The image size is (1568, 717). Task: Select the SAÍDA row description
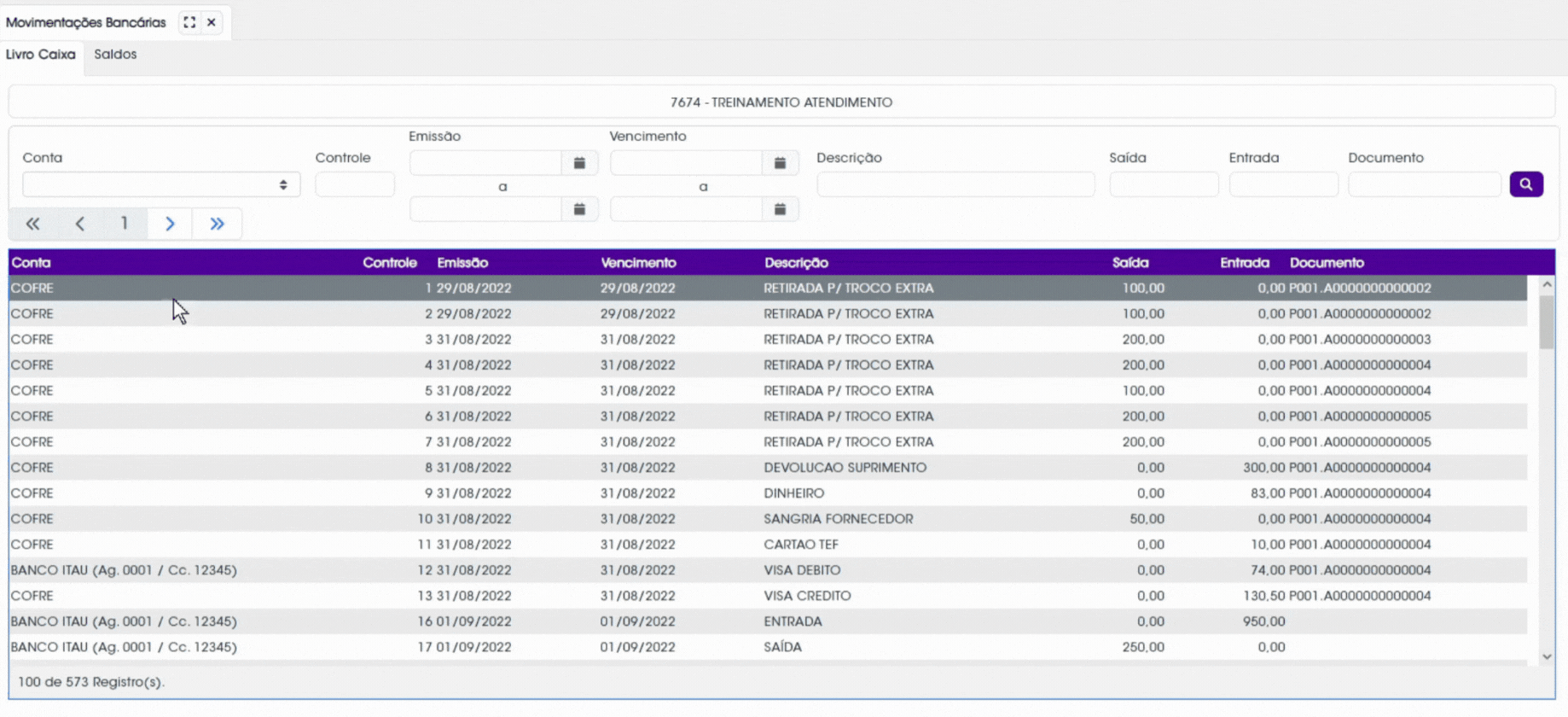pyautogui.click(x=782, y=647)
